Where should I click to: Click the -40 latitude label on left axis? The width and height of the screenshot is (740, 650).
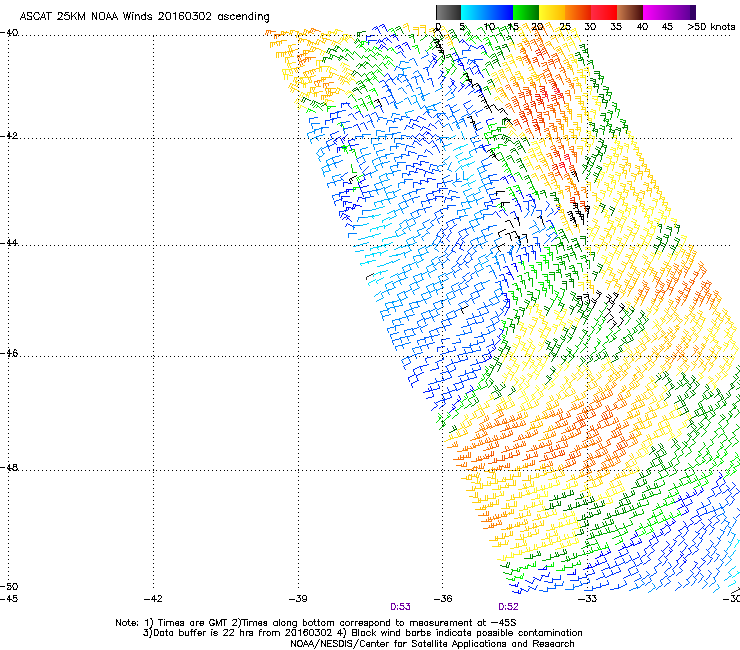[9, 33]
